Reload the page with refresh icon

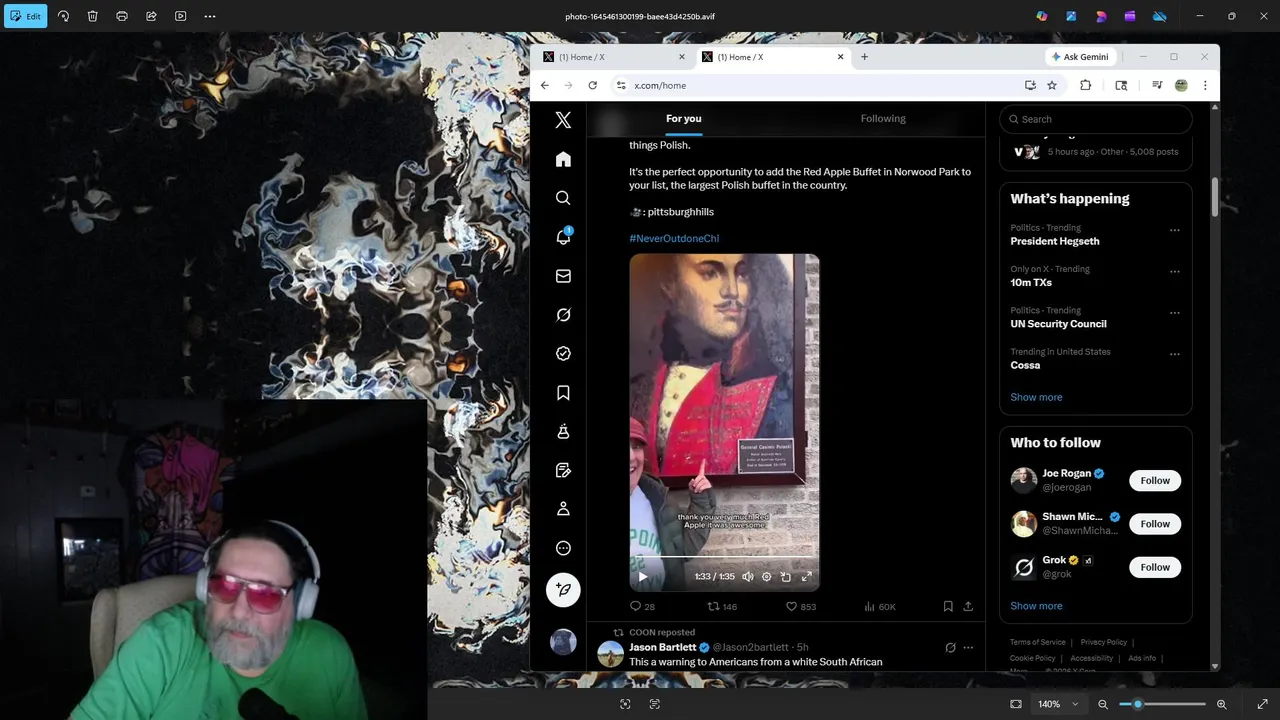coord(592,85)
